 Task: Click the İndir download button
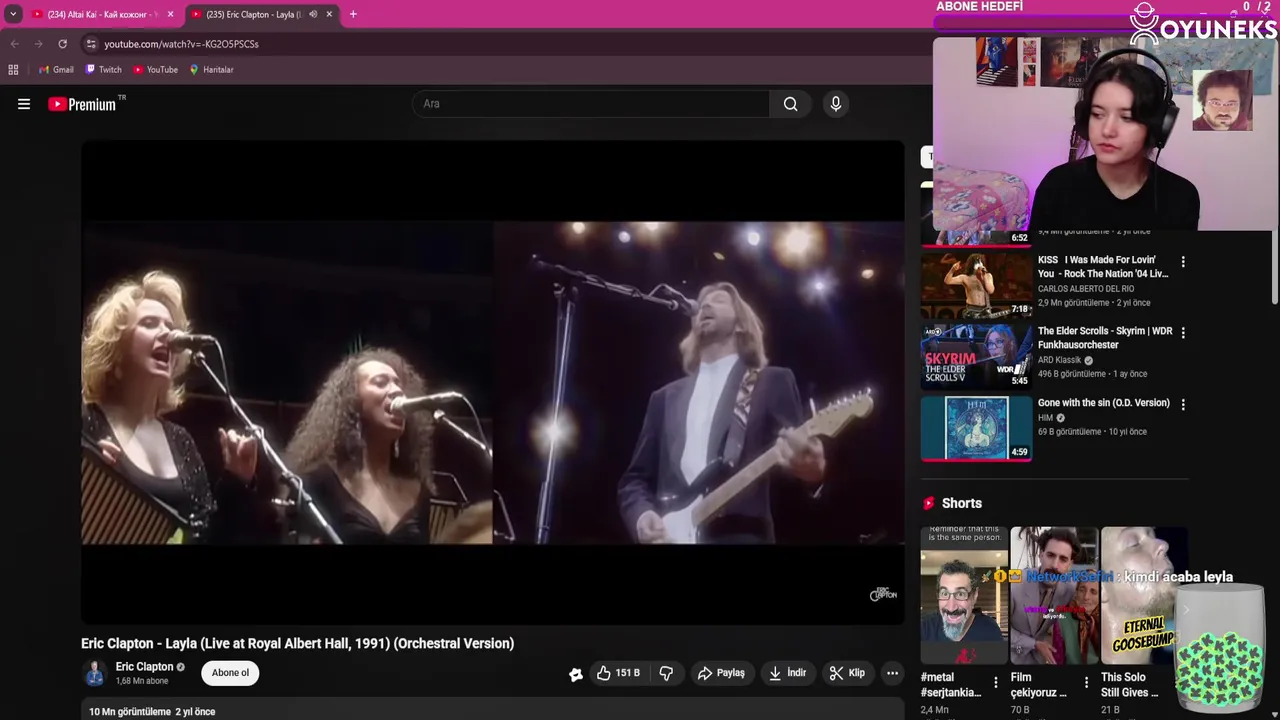pos(787,673)
